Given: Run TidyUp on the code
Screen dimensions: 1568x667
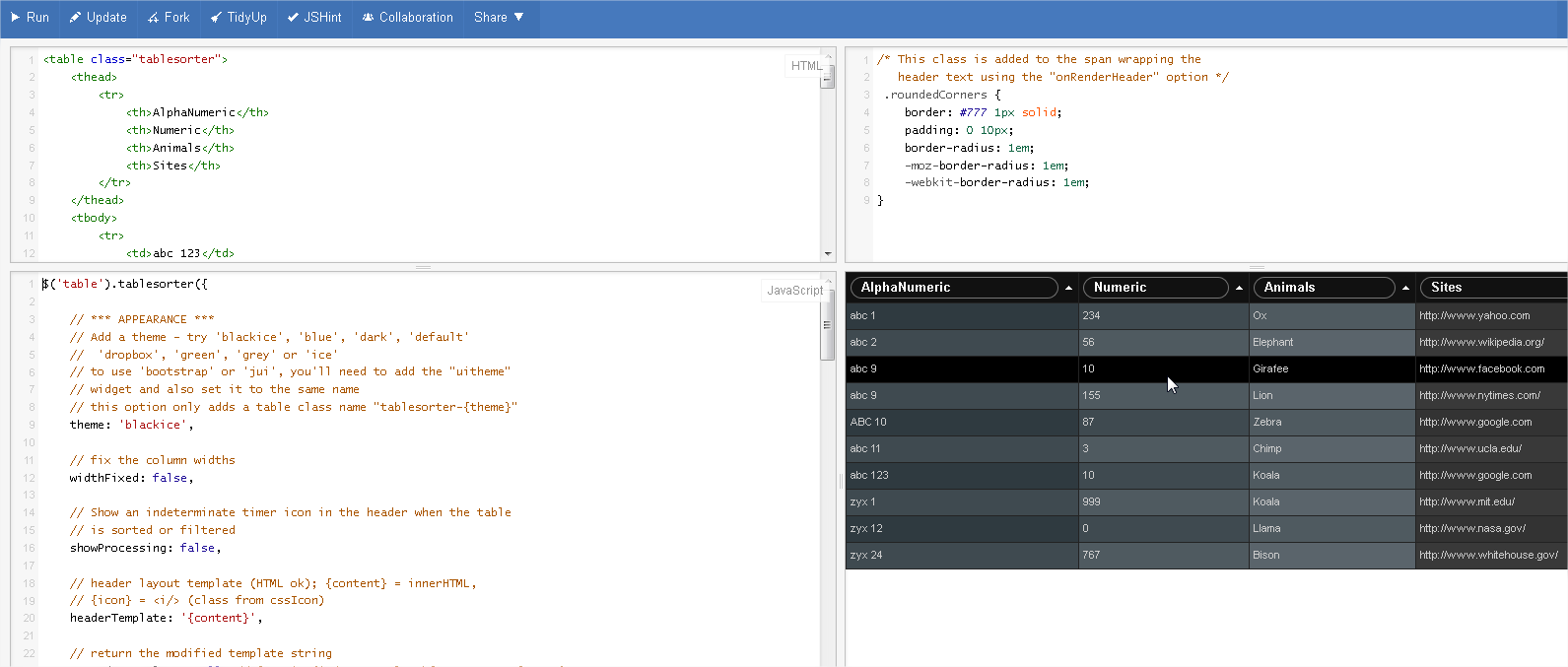Looking at the screenshot, I should (x=239, y=18).
